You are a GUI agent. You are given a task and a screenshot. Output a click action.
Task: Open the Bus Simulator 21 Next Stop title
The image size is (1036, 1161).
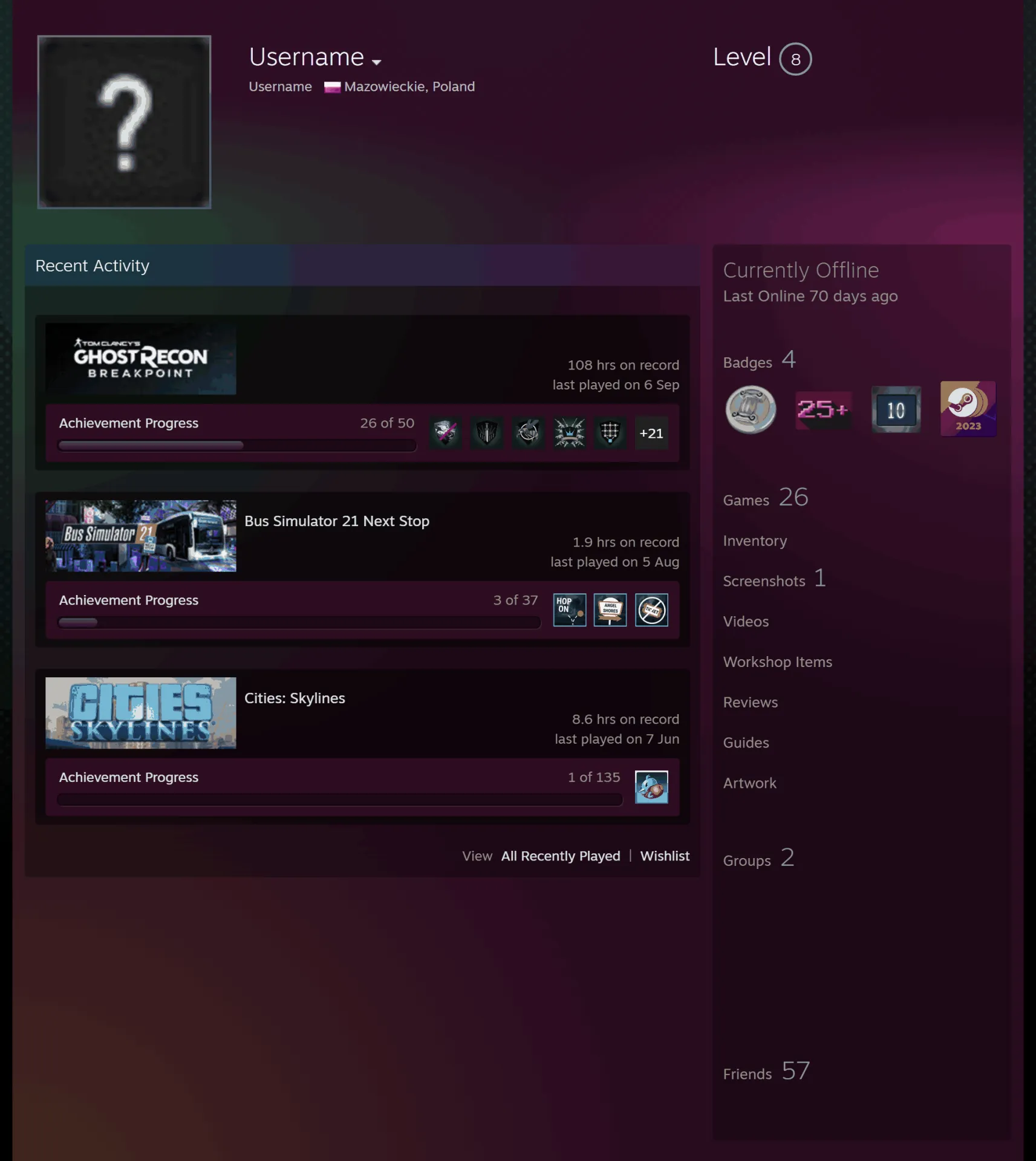coord(337,521)
